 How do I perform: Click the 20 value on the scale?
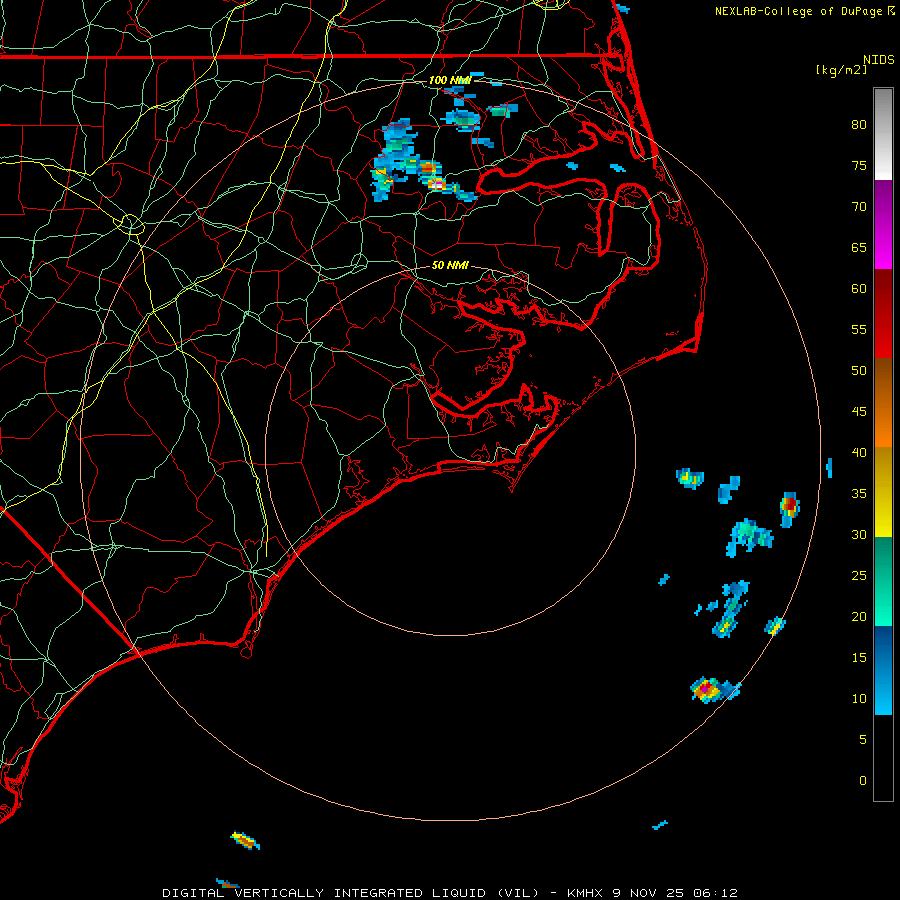coord(859,617)
